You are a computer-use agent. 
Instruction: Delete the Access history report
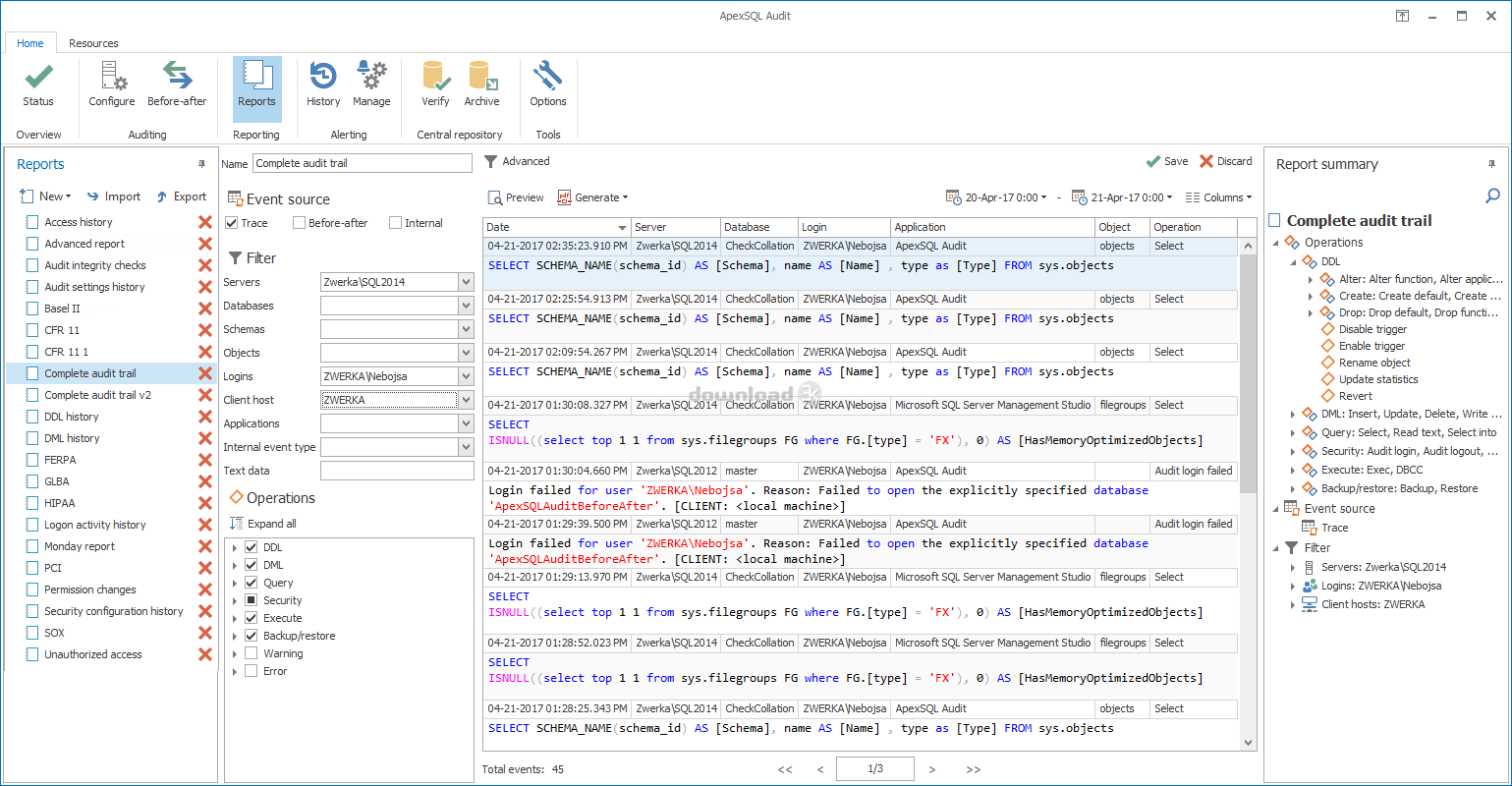pyautogui.click(x=205, y=222)
